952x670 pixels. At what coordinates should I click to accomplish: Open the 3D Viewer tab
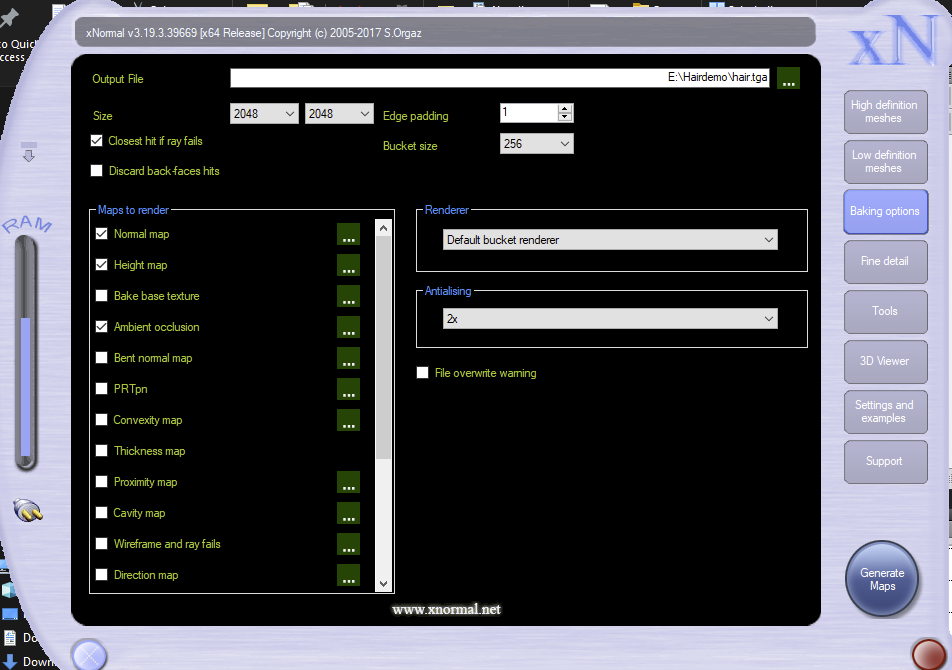click(883, 361)
